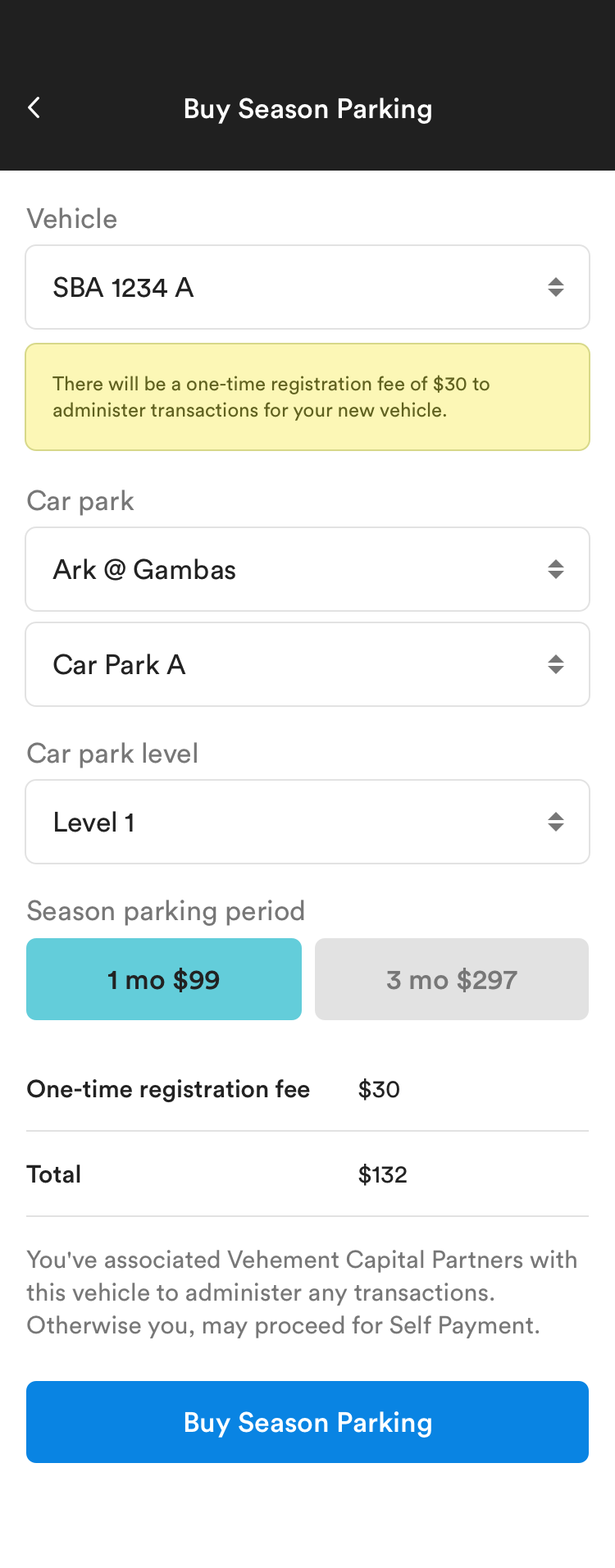The height and width of the screenshot is (1568, 615).
Task: Click the Car park level label
Action: [112, 754]
